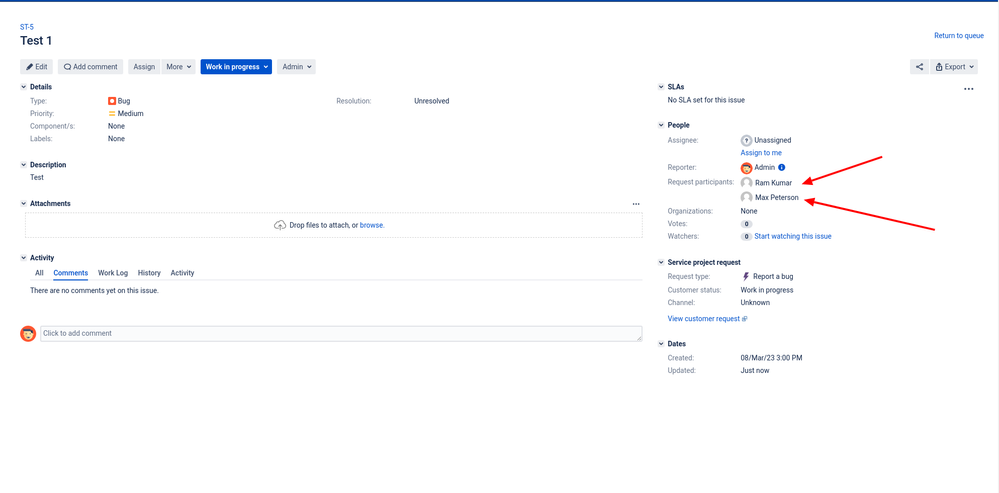Screen dimensions: 999x493
Task: Click the votes count badge
Action: click(x=746, y=224)
